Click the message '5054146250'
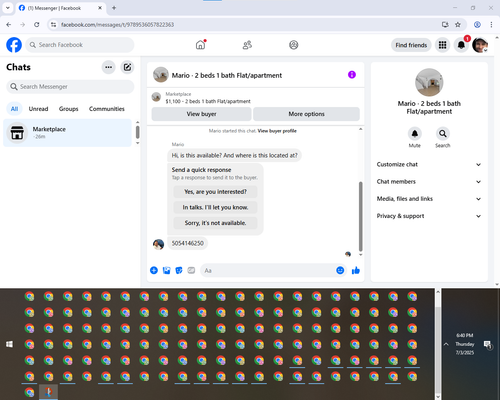500x400 pixels. 187,243
